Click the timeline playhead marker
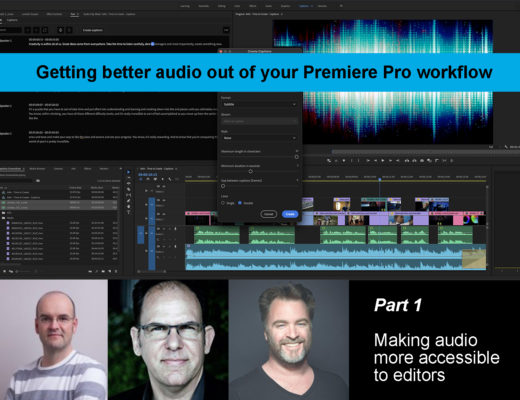The image size is (520, 400). click(x=379, y=180)
